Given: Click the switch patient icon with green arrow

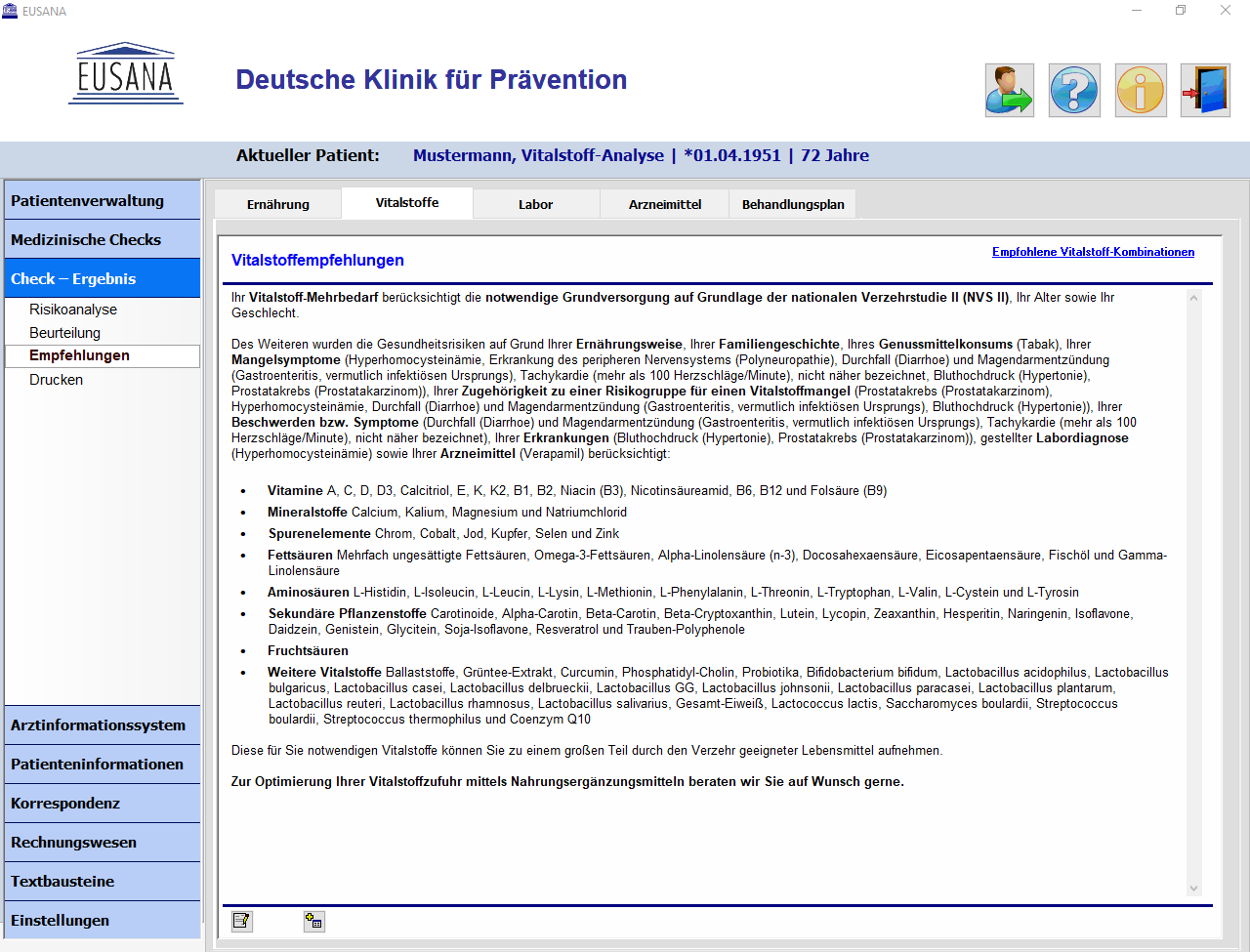Looking at the screenshot, I should coord(1009,91).
